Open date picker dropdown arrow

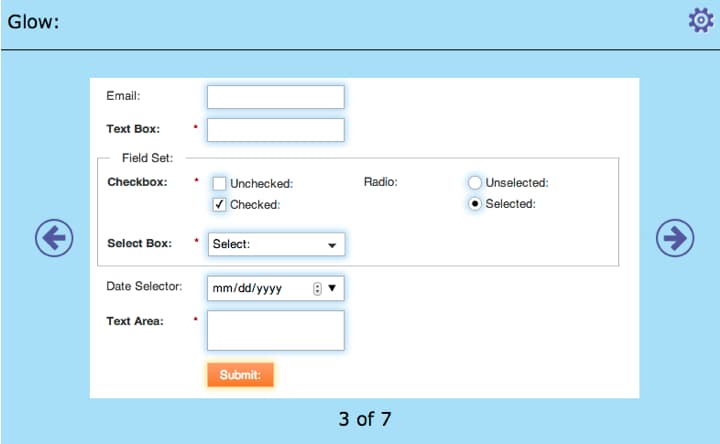332,288
